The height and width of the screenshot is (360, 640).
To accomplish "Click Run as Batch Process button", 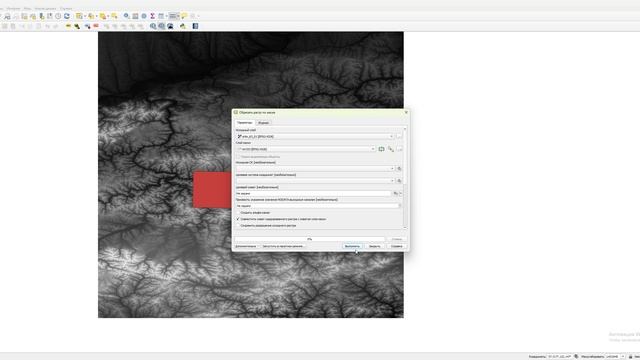I will click(x=283, y=246).
